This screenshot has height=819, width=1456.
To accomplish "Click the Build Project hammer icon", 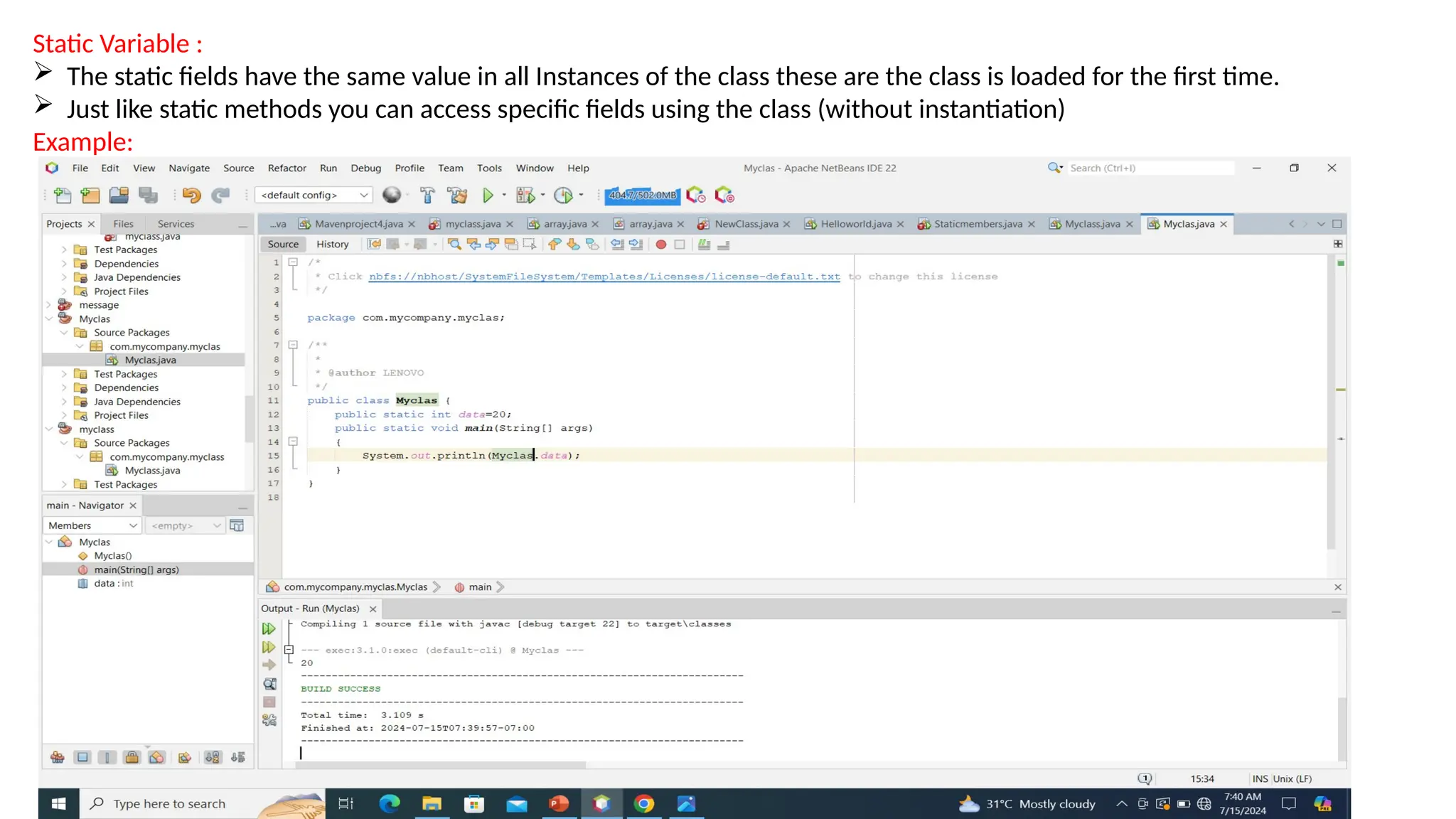I will pos(427,195).
